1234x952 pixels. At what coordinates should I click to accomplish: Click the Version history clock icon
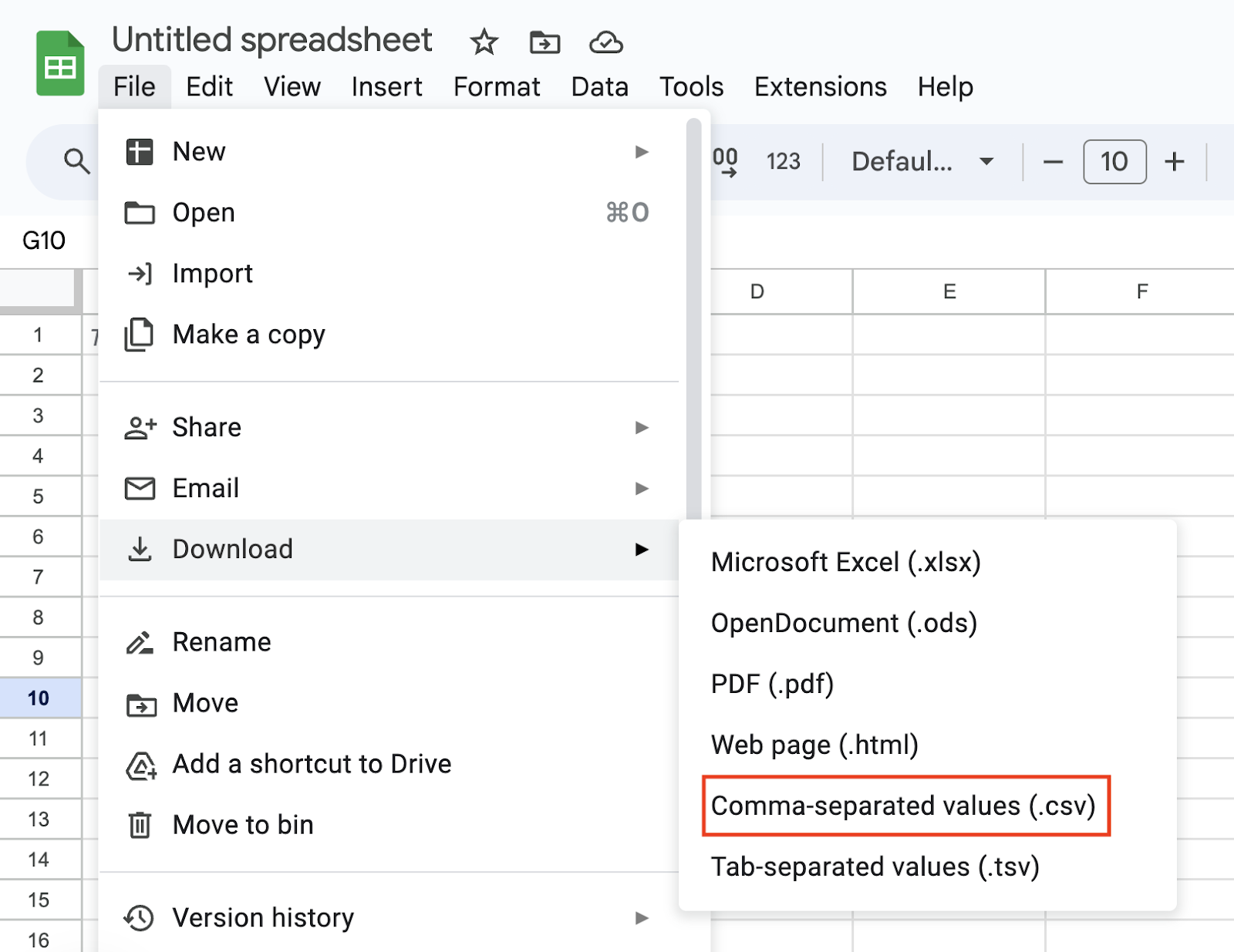[x=140, y=918]
